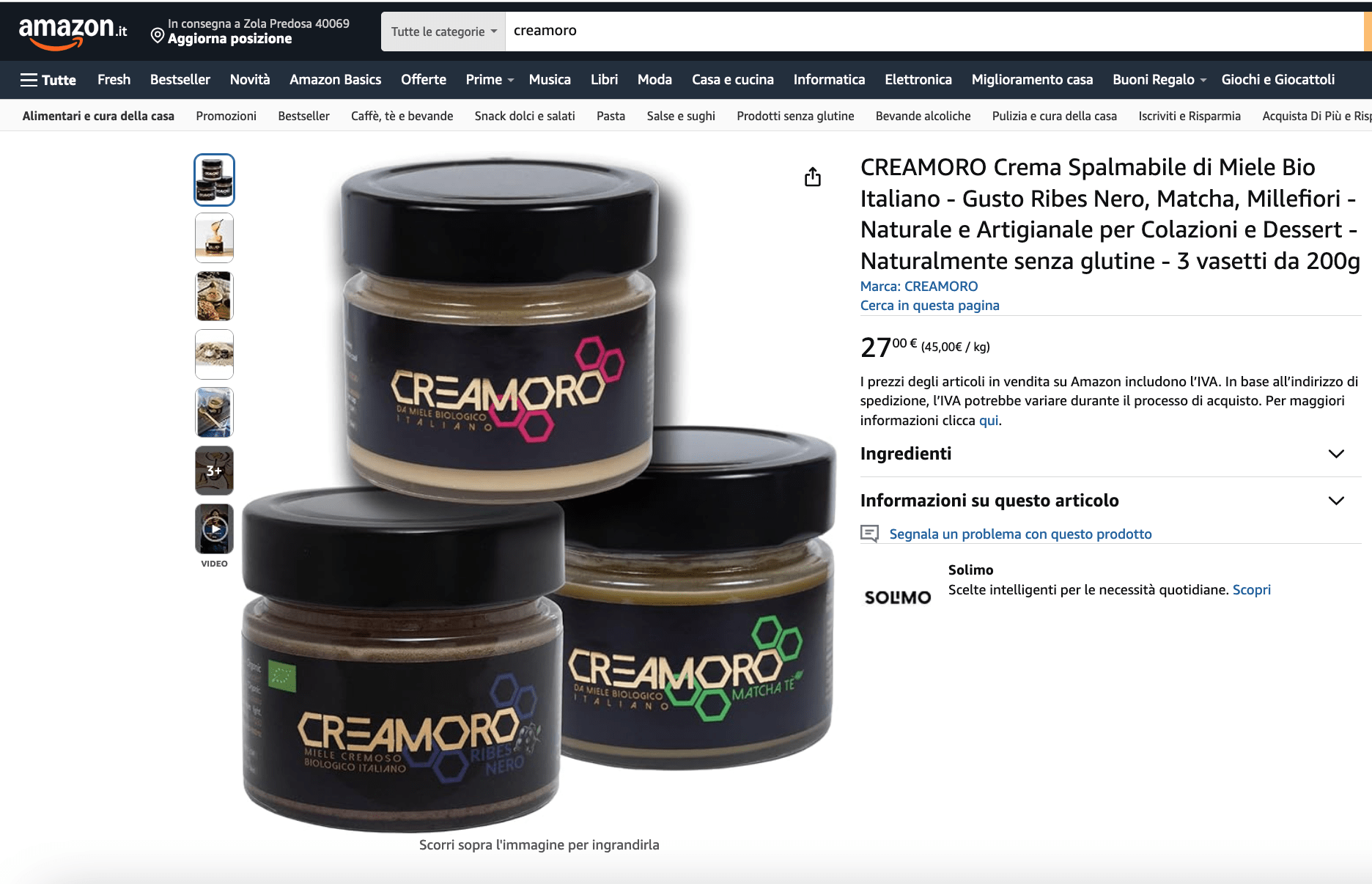Click the Solimo brand logo
The height and width of the screenshot is (884, 1372).
[898, 597]
